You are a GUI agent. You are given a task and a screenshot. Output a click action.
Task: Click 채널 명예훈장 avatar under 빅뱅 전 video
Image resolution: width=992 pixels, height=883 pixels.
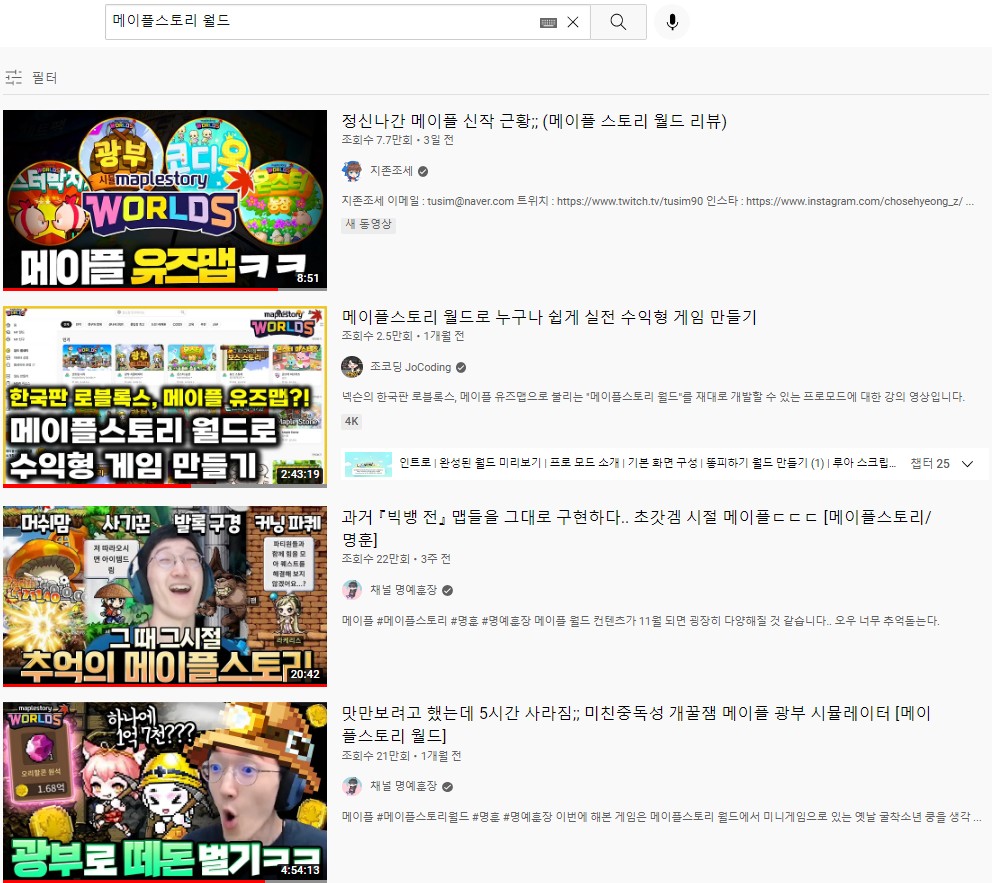point(352,590)
